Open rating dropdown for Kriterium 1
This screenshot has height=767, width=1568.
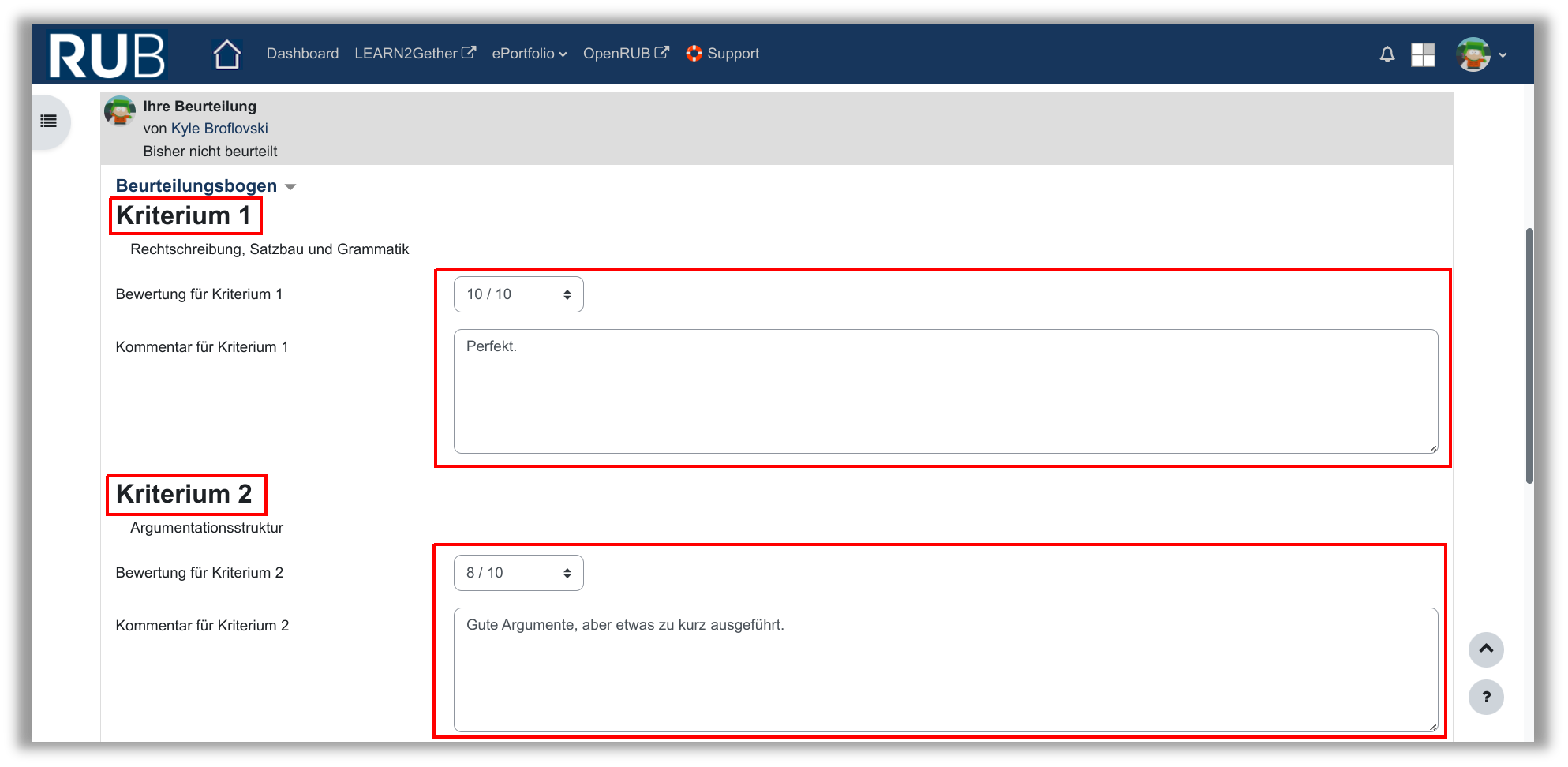[518, 294]
